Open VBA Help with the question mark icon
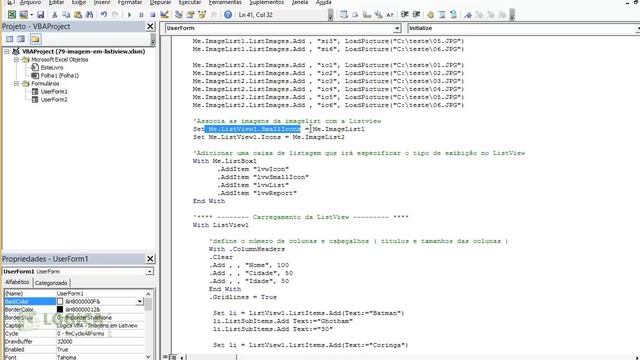 point(228,15)
